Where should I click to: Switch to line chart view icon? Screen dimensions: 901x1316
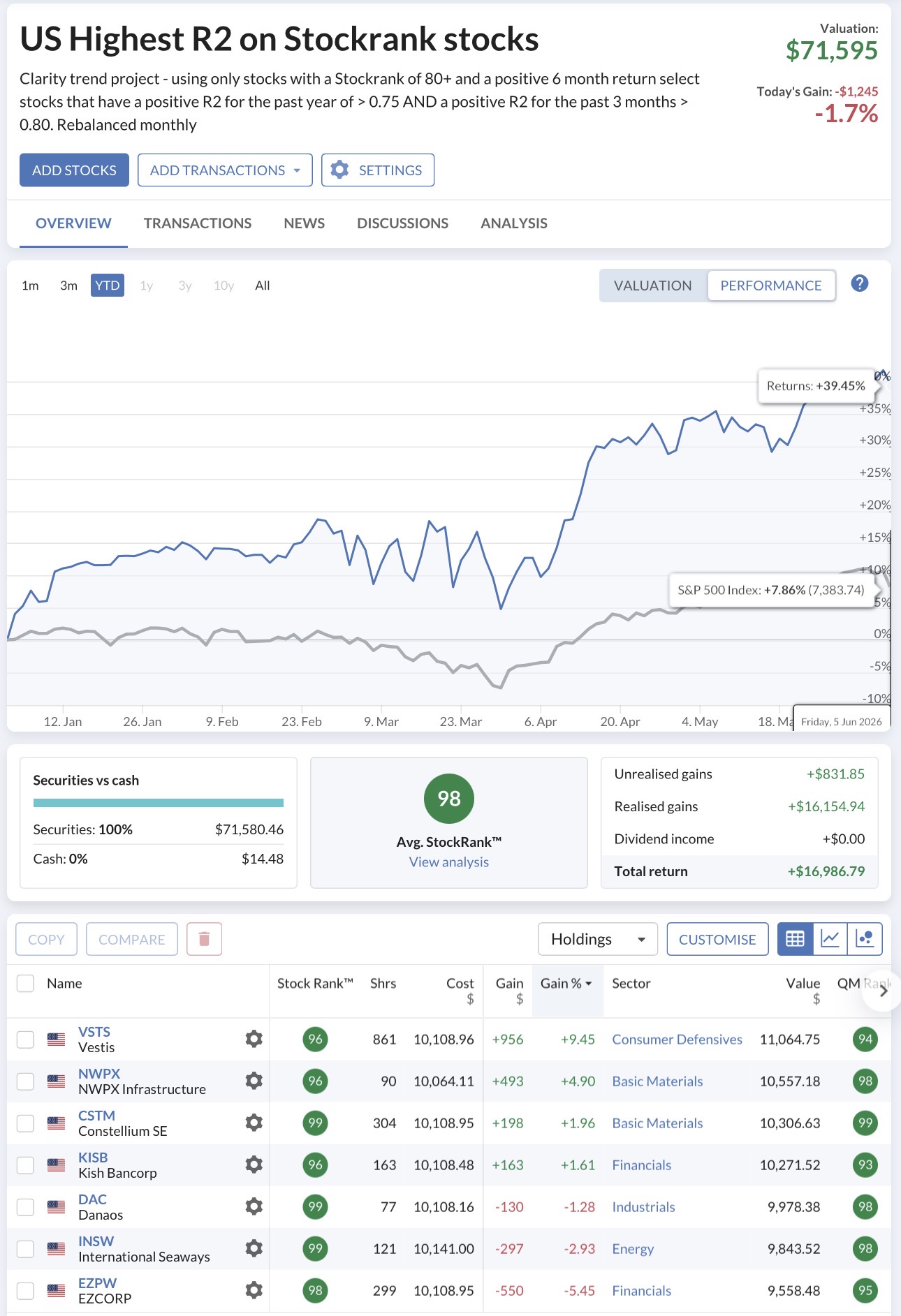coord(830,939)
